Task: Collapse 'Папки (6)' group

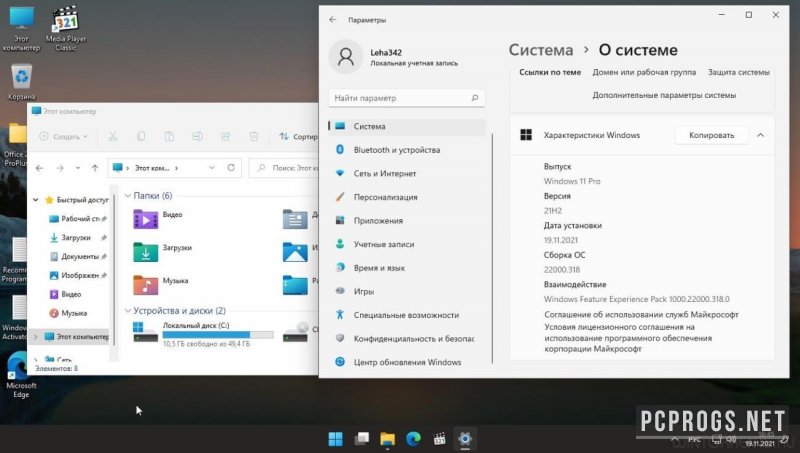Action: click(x=128, y=196)
